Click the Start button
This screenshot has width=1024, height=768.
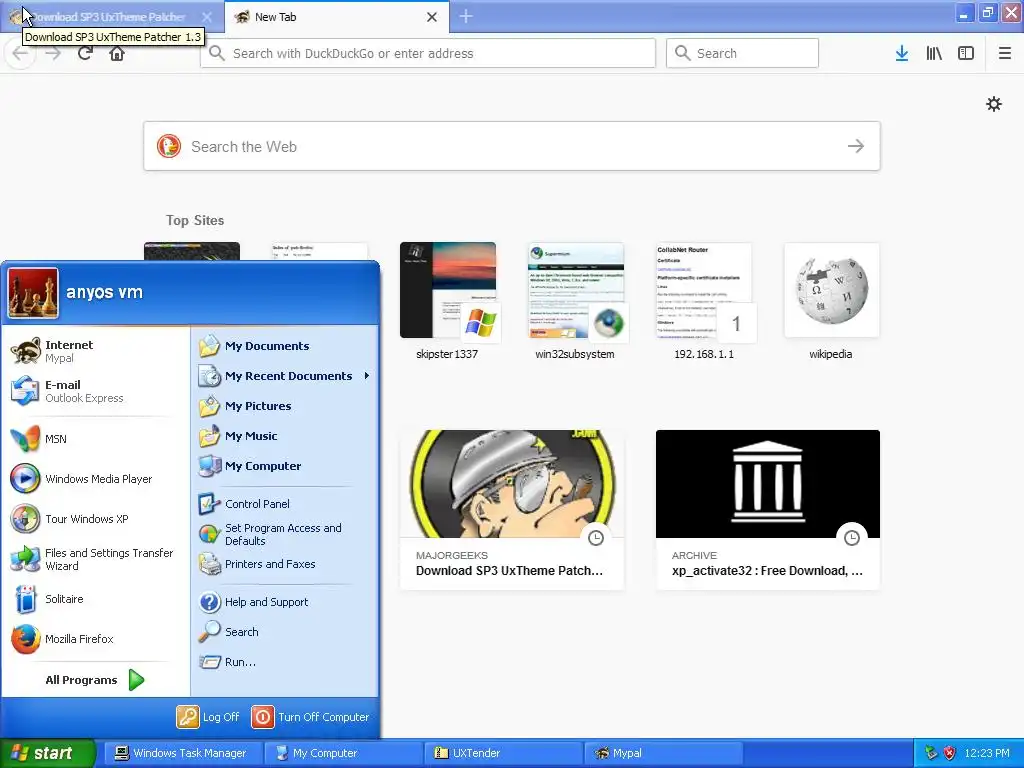tap(48, 754)
